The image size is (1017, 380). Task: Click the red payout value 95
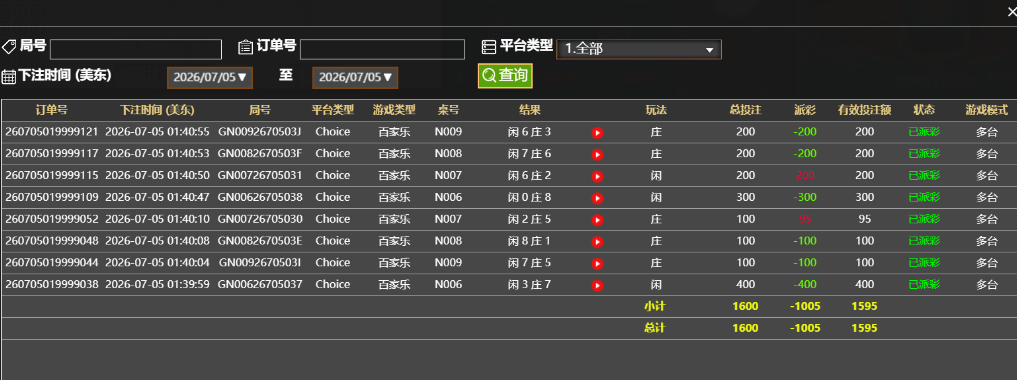[805, 219]
